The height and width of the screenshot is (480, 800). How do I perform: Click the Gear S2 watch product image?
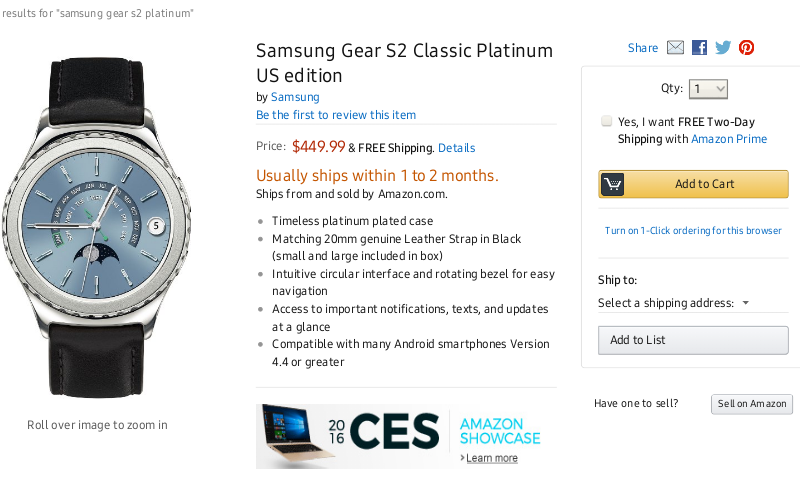coord(97,227)
